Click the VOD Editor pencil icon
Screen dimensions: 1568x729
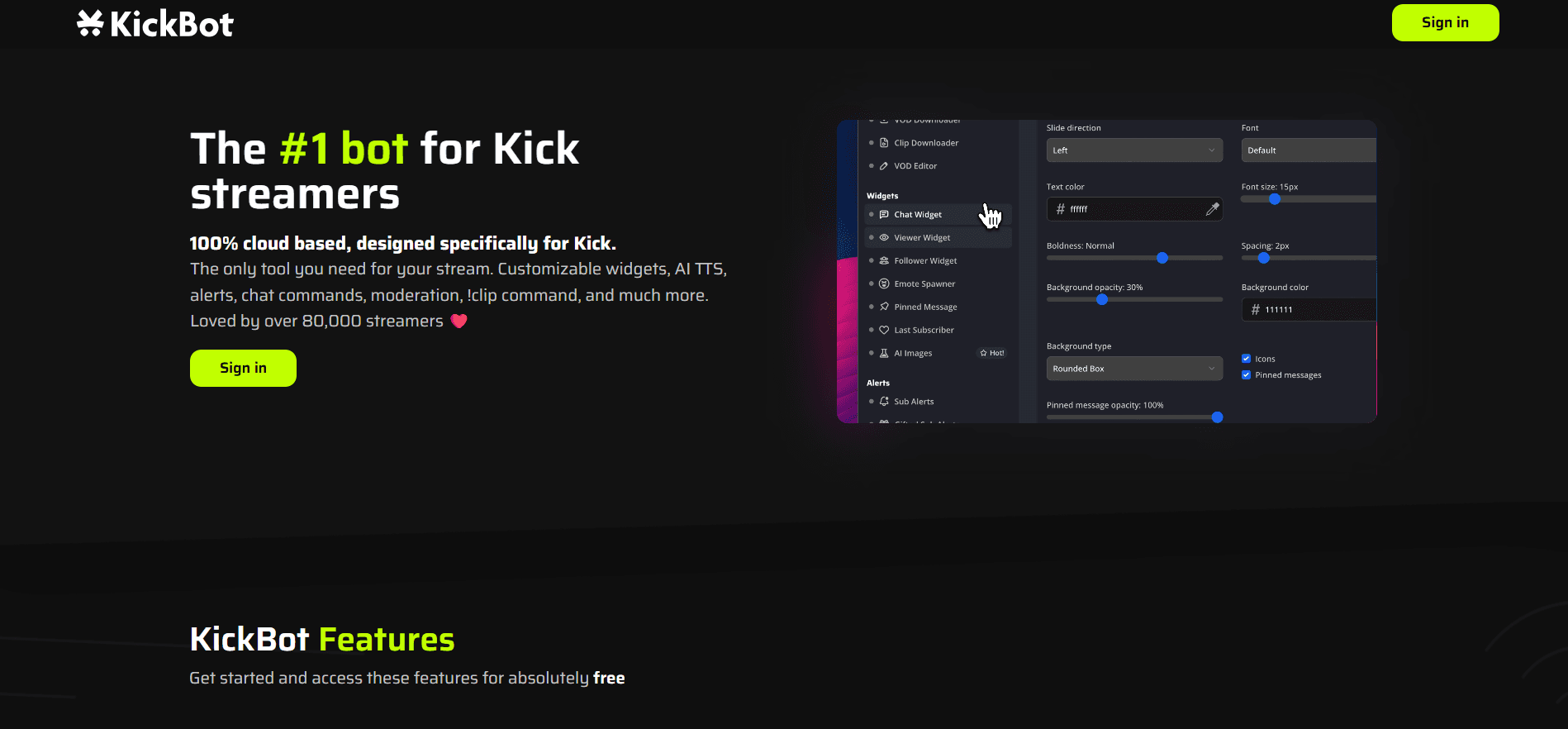coord(884,166)
